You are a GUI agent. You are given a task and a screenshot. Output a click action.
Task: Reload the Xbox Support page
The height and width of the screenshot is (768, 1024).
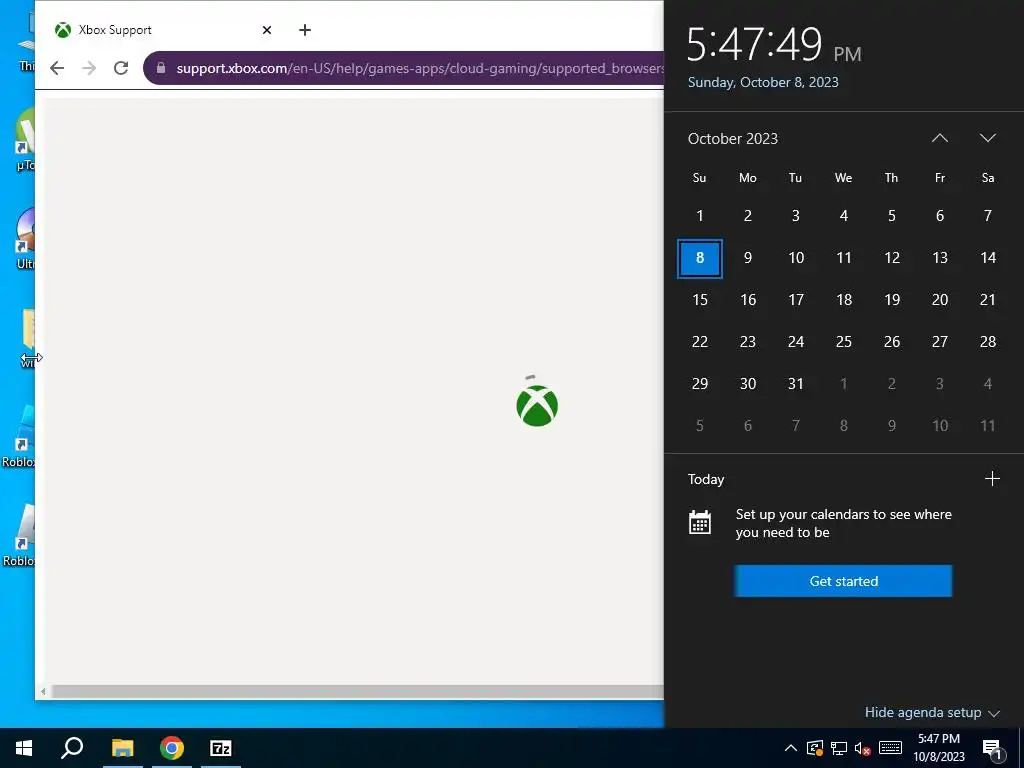click(x=121, y=68)
